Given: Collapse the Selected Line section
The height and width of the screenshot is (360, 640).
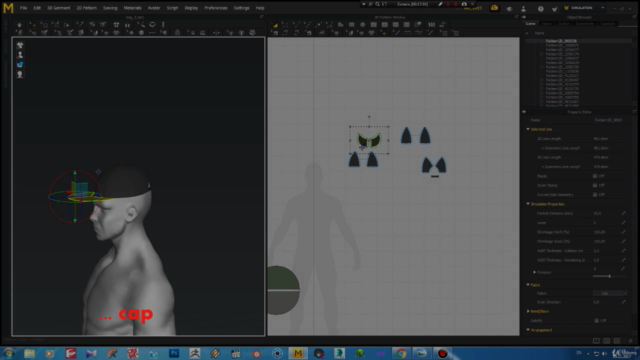Looking at the screenshot, I should 528,129.
